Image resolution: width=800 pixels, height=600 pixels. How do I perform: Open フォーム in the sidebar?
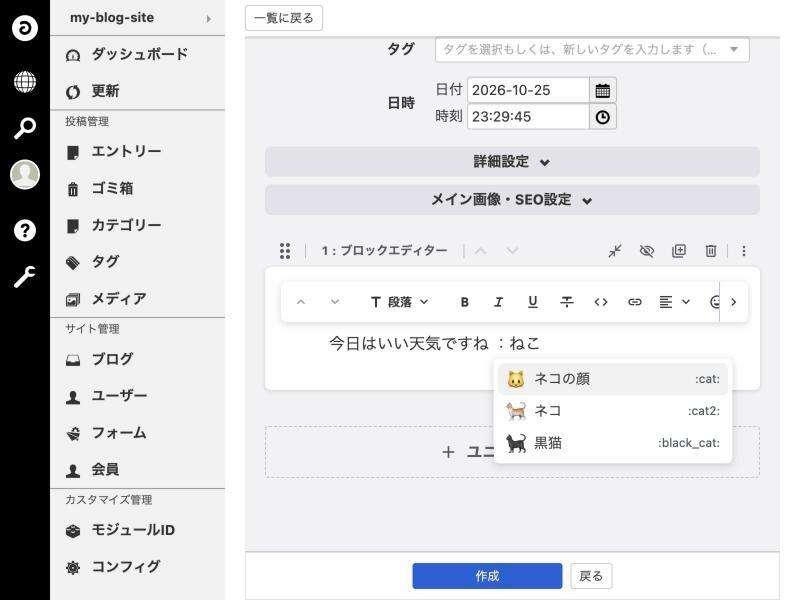point(138,433)
